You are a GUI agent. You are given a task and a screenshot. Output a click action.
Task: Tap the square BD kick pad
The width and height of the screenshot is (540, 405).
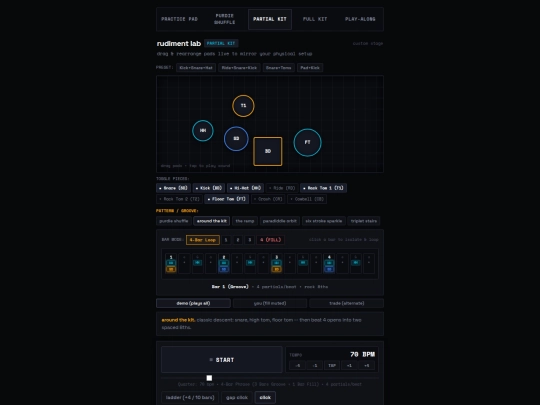268,151
